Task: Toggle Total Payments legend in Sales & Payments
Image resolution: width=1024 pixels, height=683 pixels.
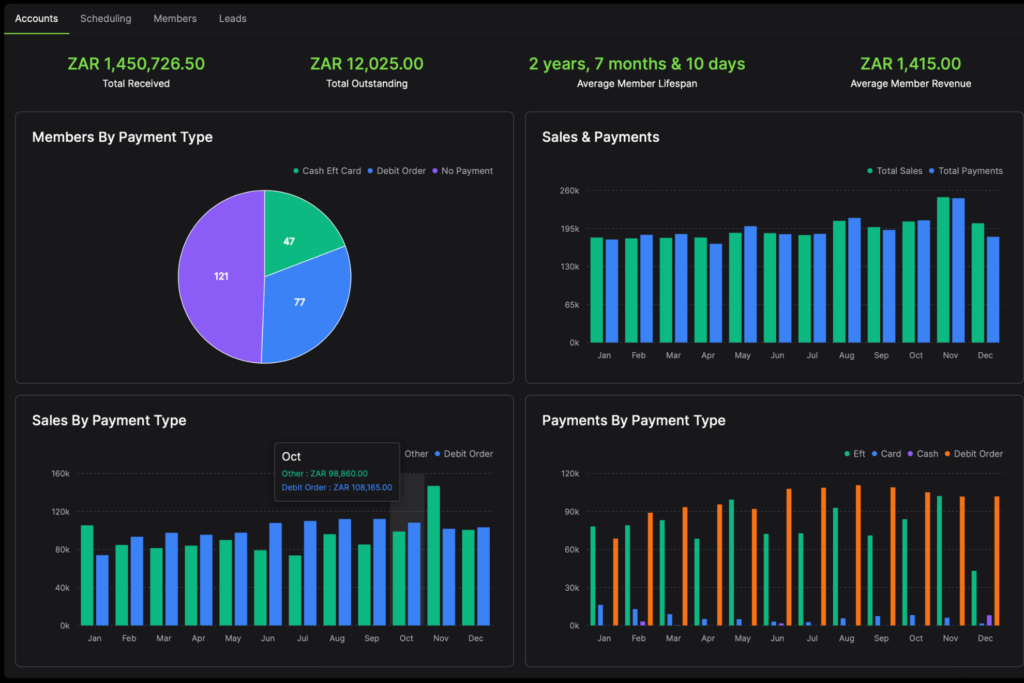Action: click(969, 171)
